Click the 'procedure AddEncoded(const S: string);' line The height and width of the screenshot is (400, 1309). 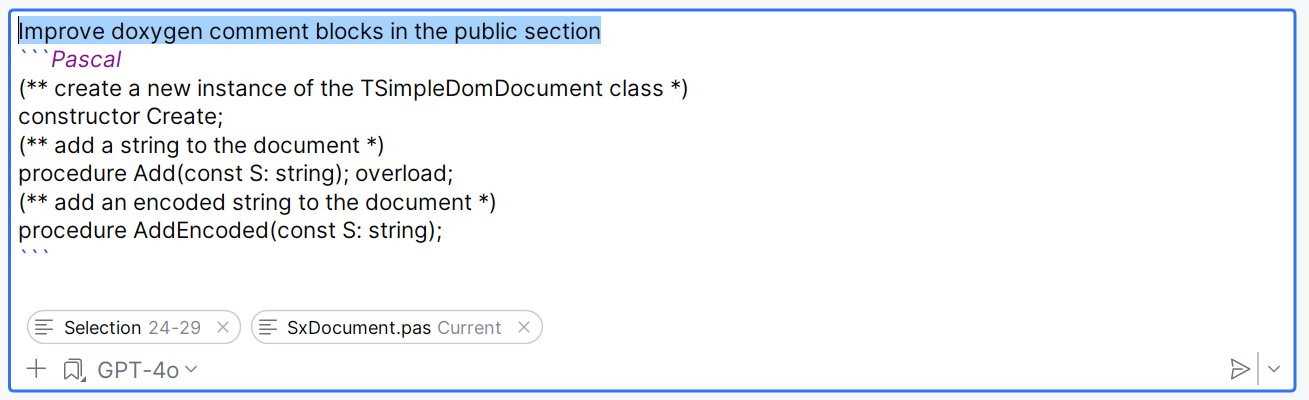click(x=230, y=230)
